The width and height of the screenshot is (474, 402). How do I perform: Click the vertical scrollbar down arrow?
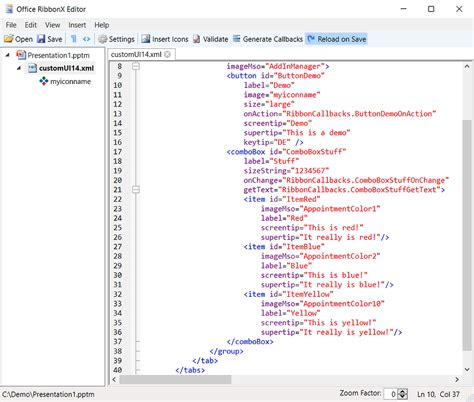tap(467, 369)
